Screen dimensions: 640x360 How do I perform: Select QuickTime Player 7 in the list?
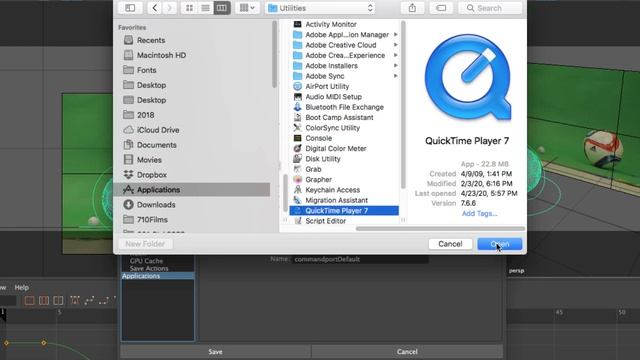[x=344, y=211]
